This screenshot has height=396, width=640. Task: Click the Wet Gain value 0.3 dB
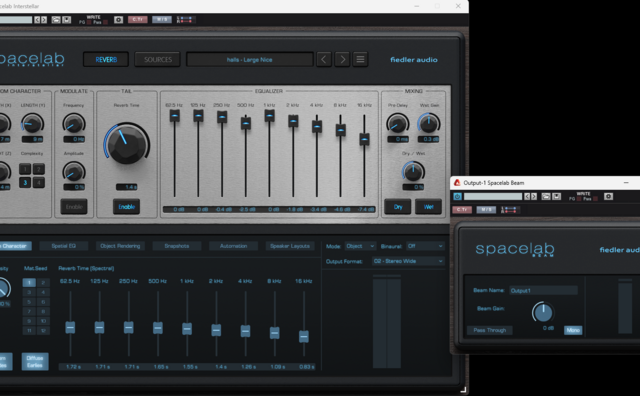pos(429,140)
